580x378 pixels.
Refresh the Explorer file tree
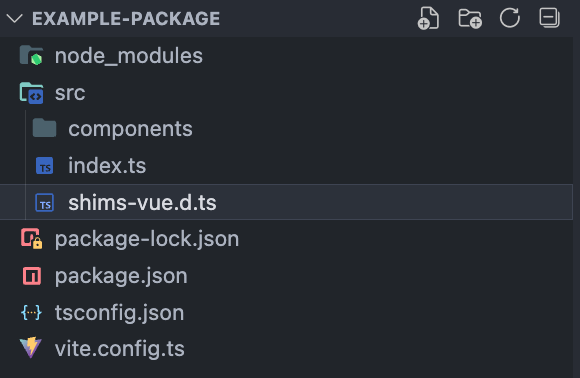click(x=510, y=18)
